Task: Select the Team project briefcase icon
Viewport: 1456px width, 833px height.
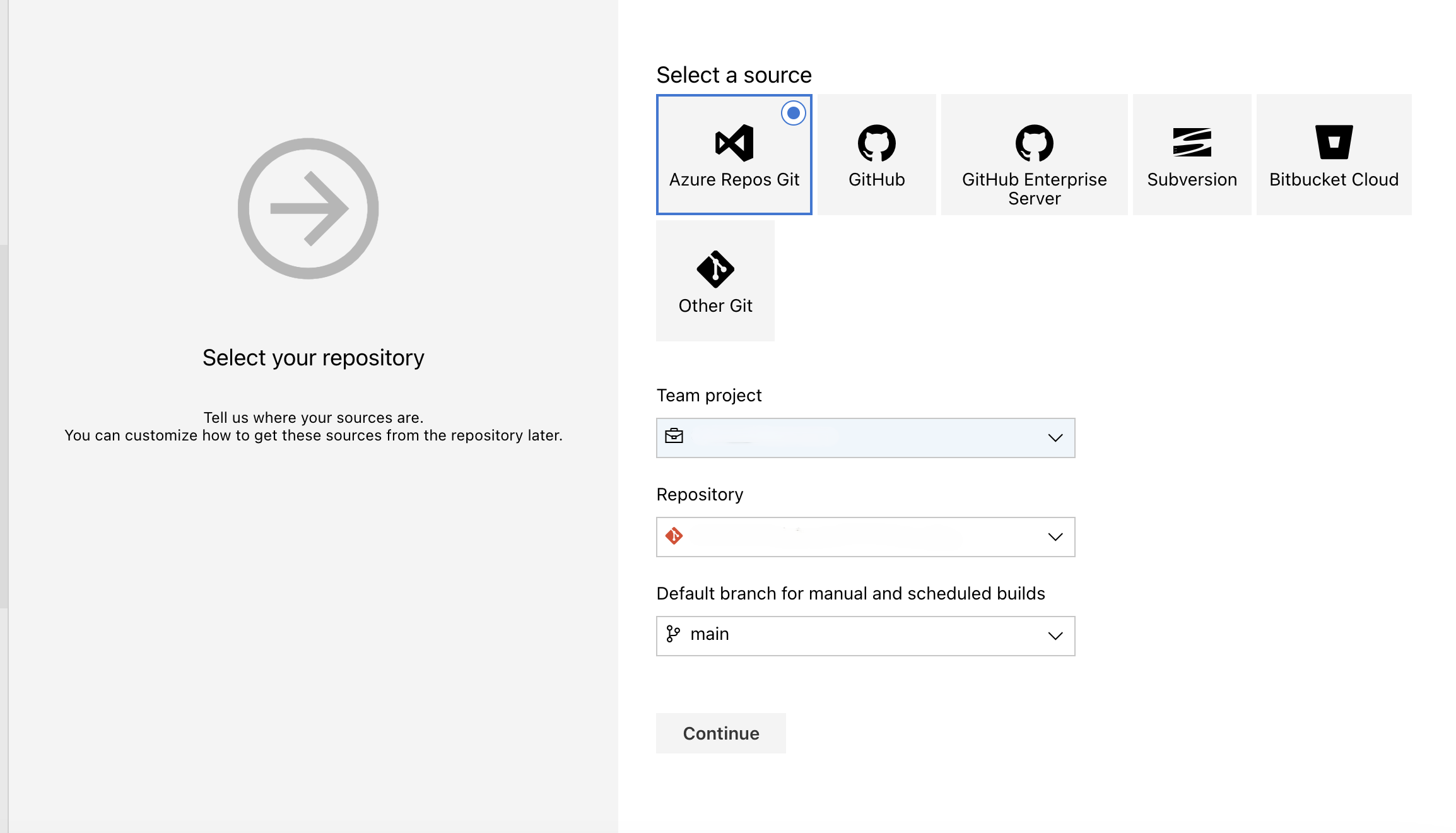Action: [x=674, y=437]
